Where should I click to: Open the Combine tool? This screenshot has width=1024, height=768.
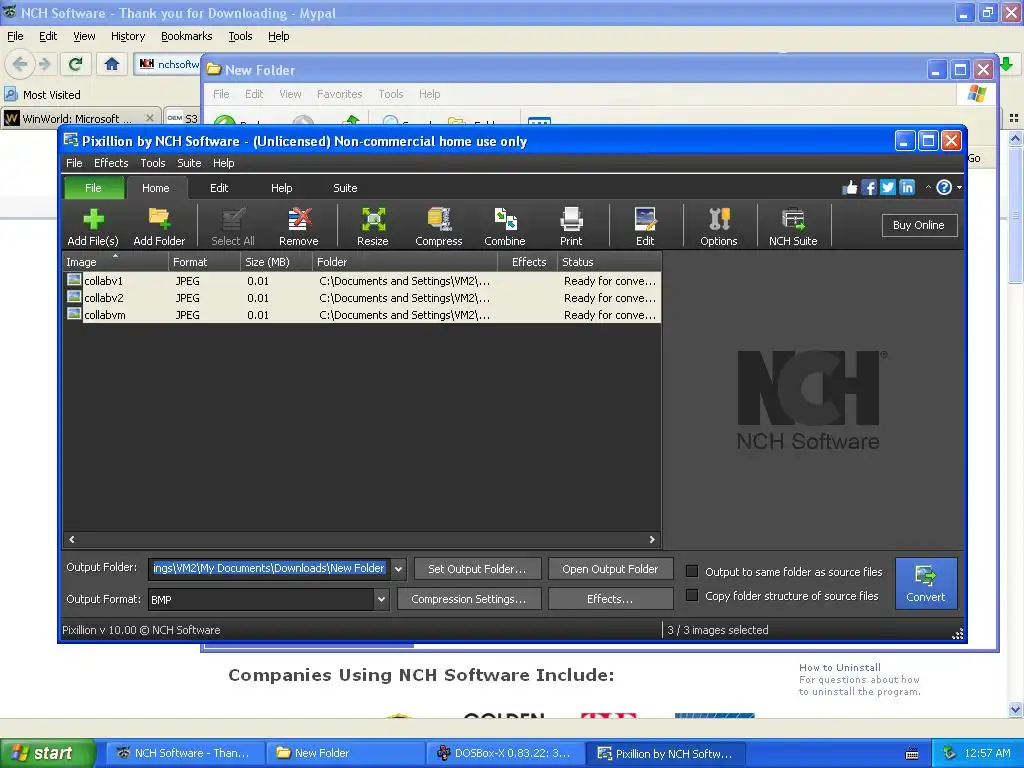(x=505, y=226)
